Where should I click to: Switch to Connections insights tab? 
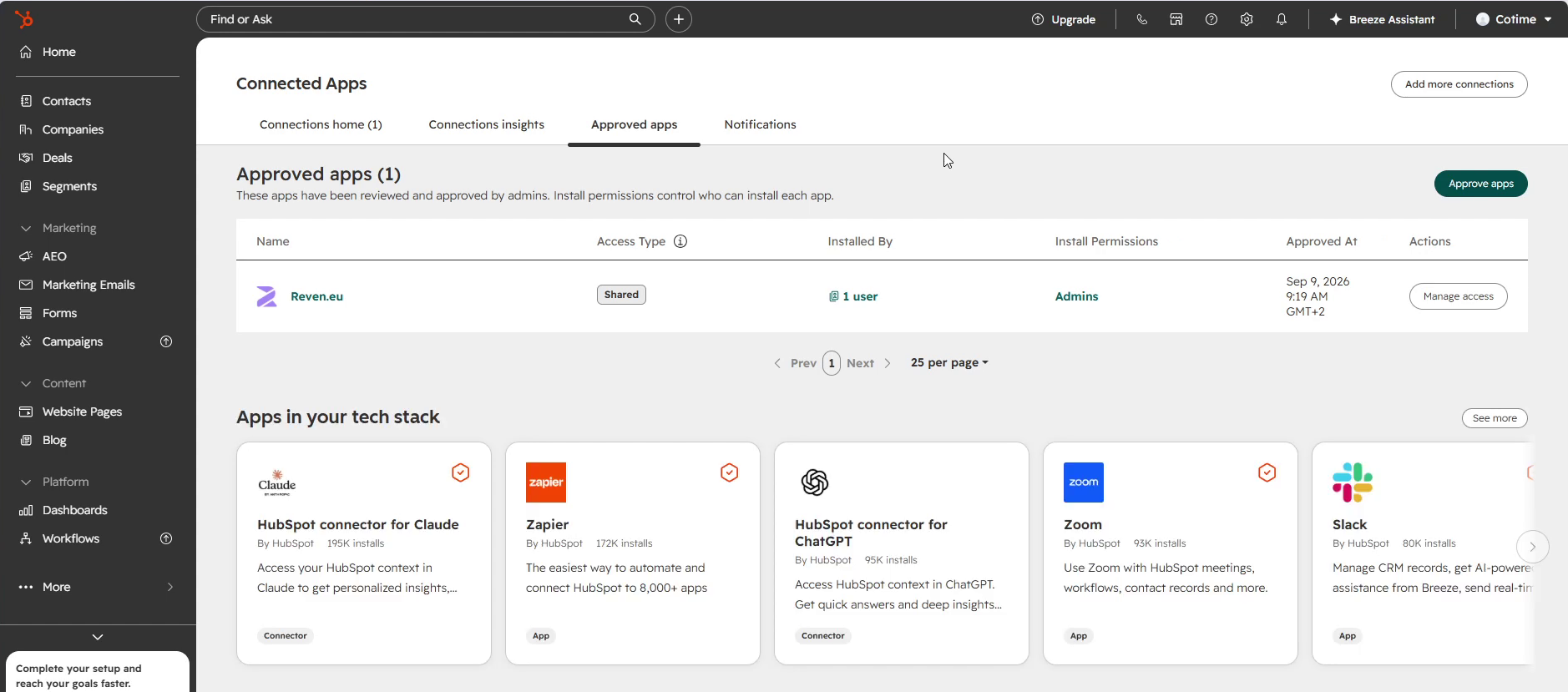click(487, 124)
